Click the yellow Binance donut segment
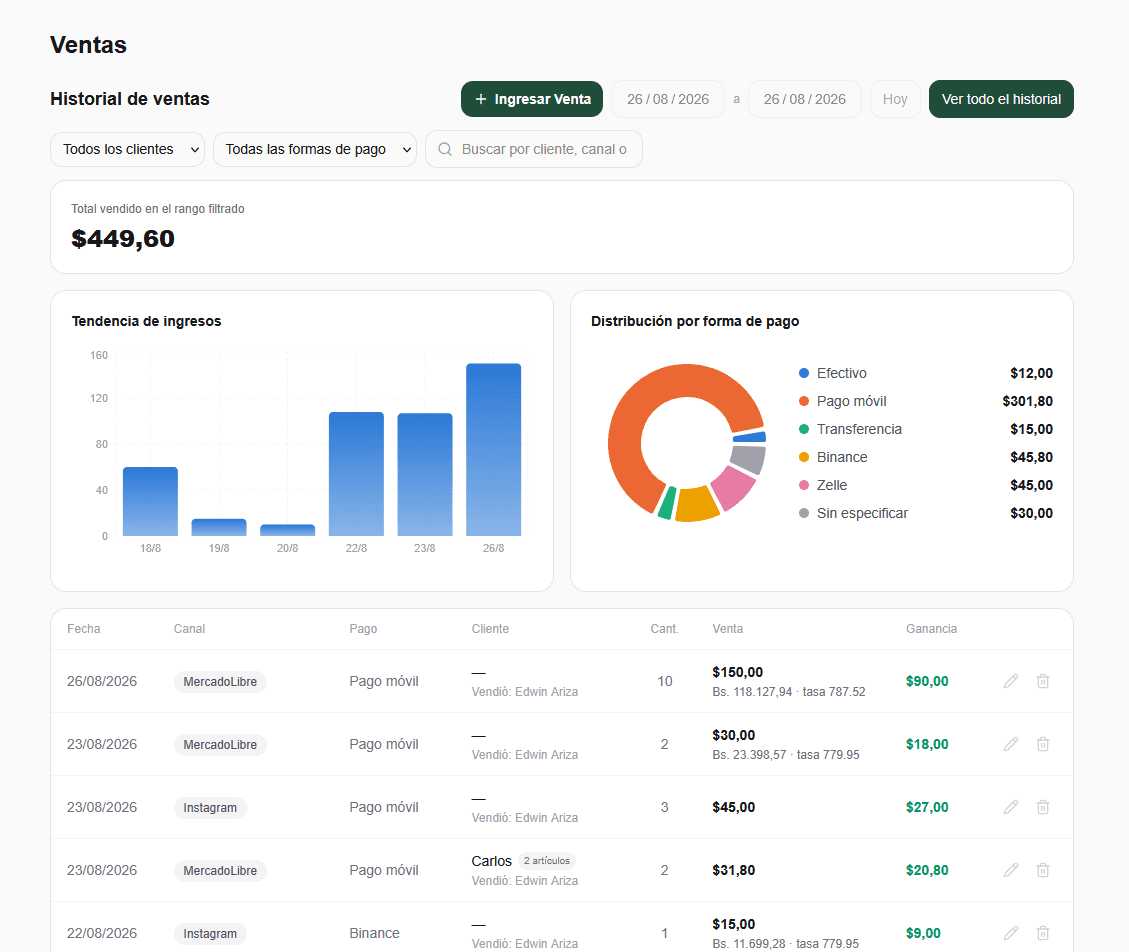Image resolution: width=1129 pixels, height=952 pixels. 696,504
